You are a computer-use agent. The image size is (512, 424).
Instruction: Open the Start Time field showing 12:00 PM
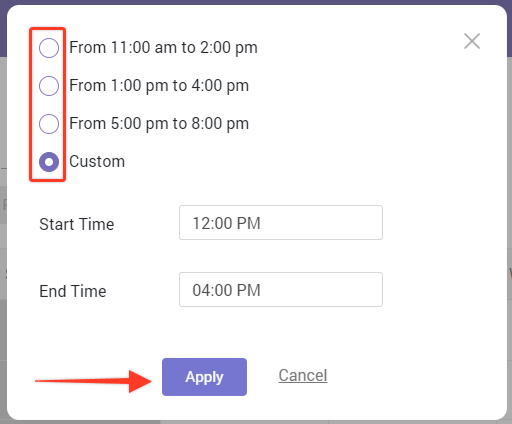coord(281,222)
